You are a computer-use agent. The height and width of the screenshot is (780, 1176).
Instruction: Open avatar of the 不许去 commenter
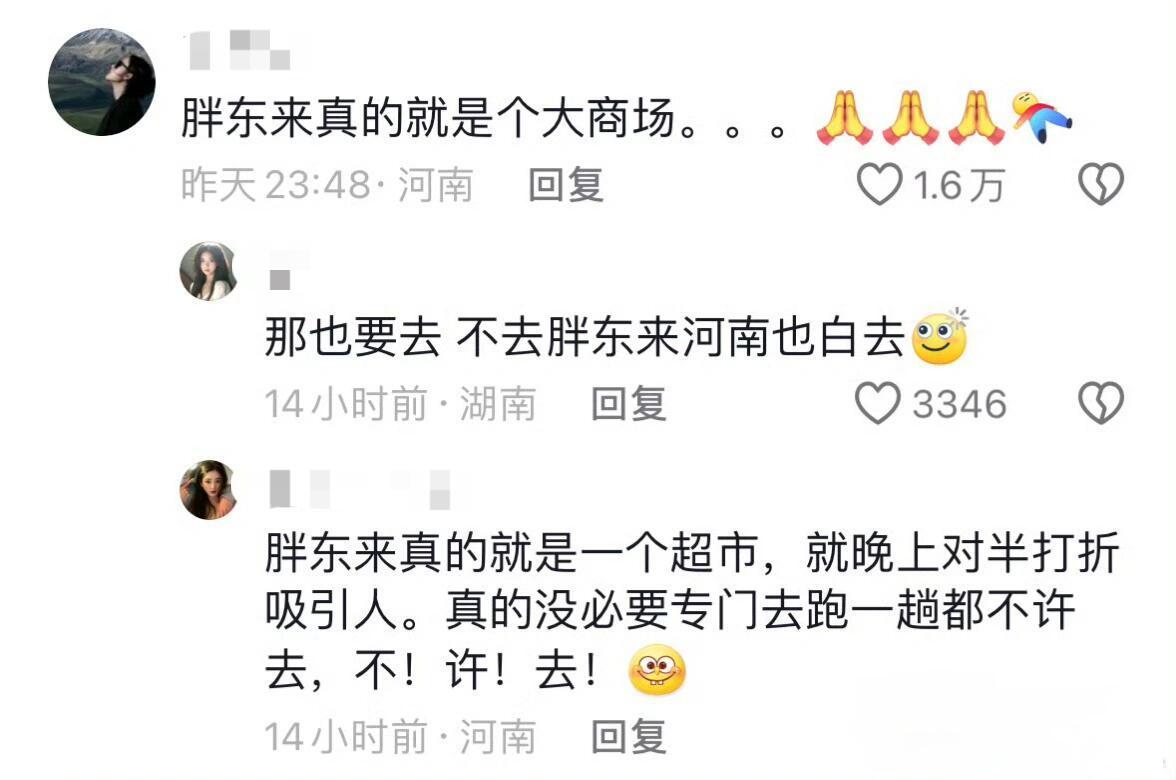(x=208, y=490)
